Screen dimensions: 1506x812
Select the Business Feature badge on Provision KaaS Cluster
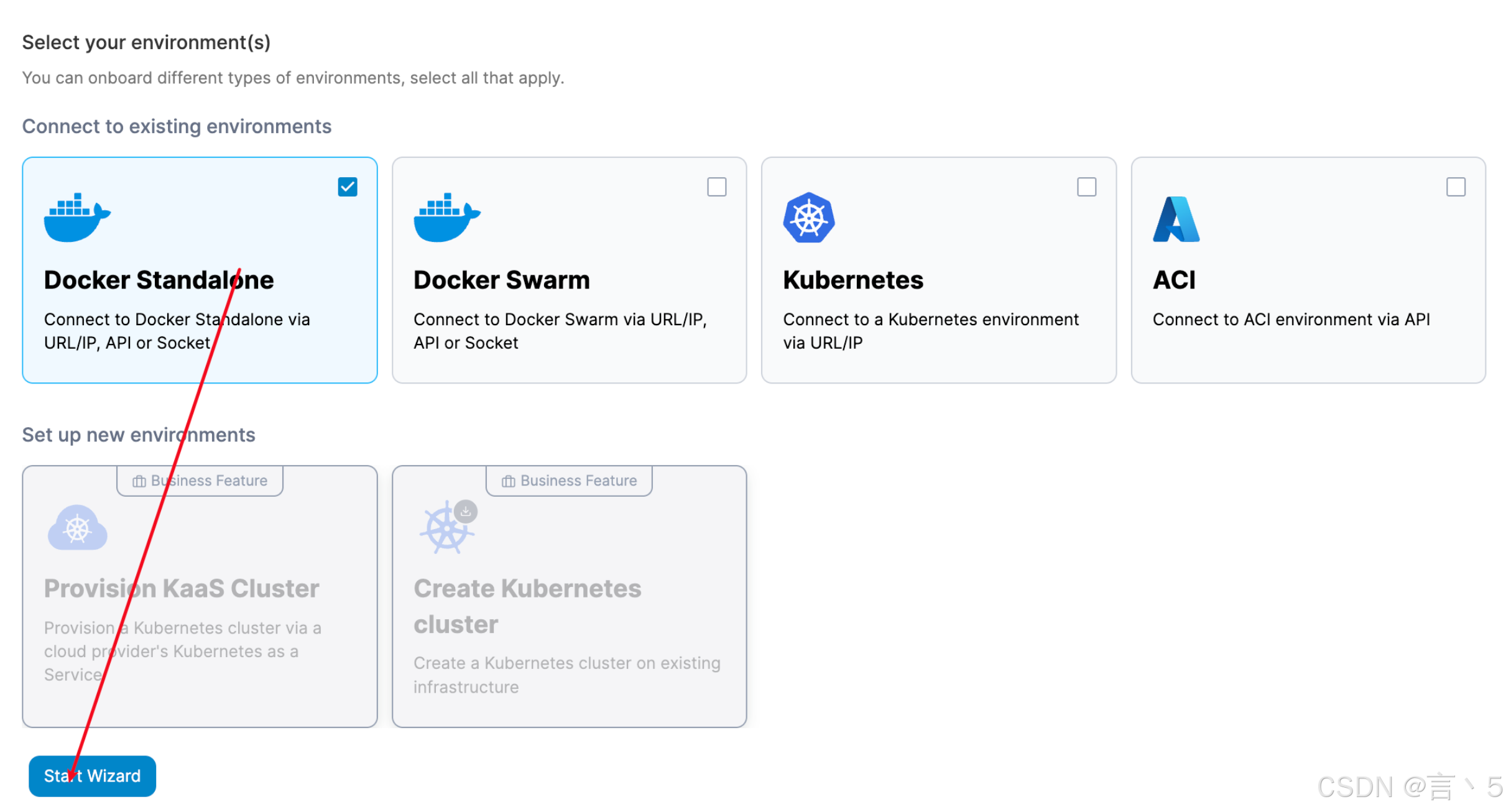pyautogui.click(x=200, y=481)
